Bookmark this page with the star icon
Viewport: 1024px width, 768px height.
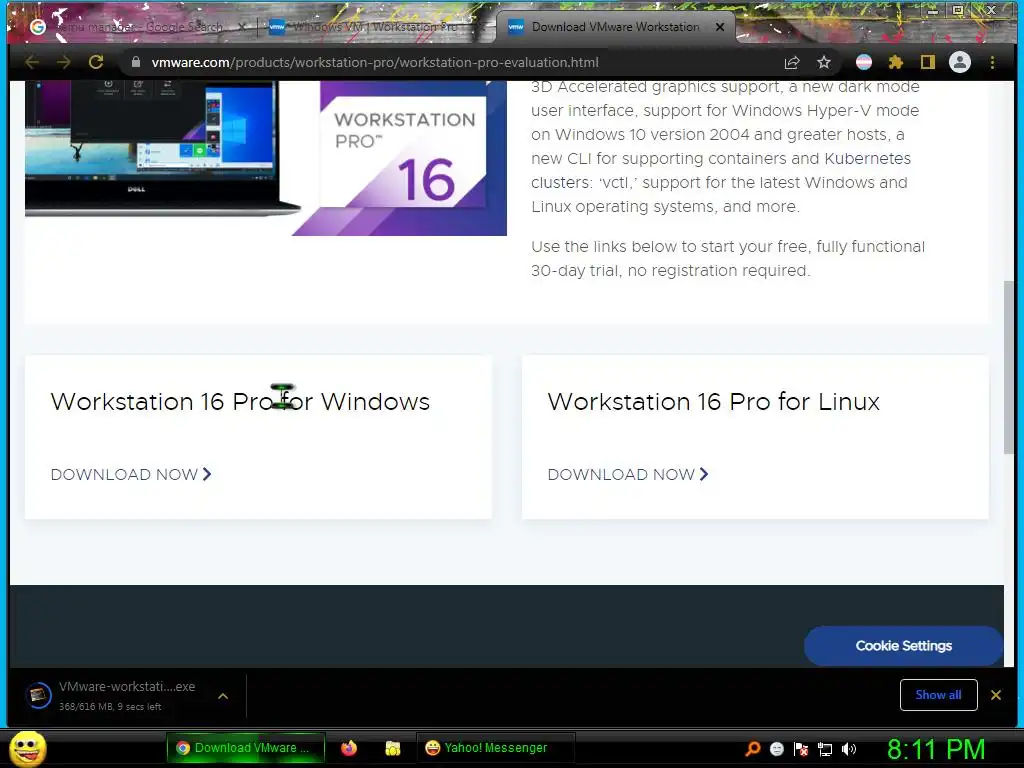(x=824, y=63)
